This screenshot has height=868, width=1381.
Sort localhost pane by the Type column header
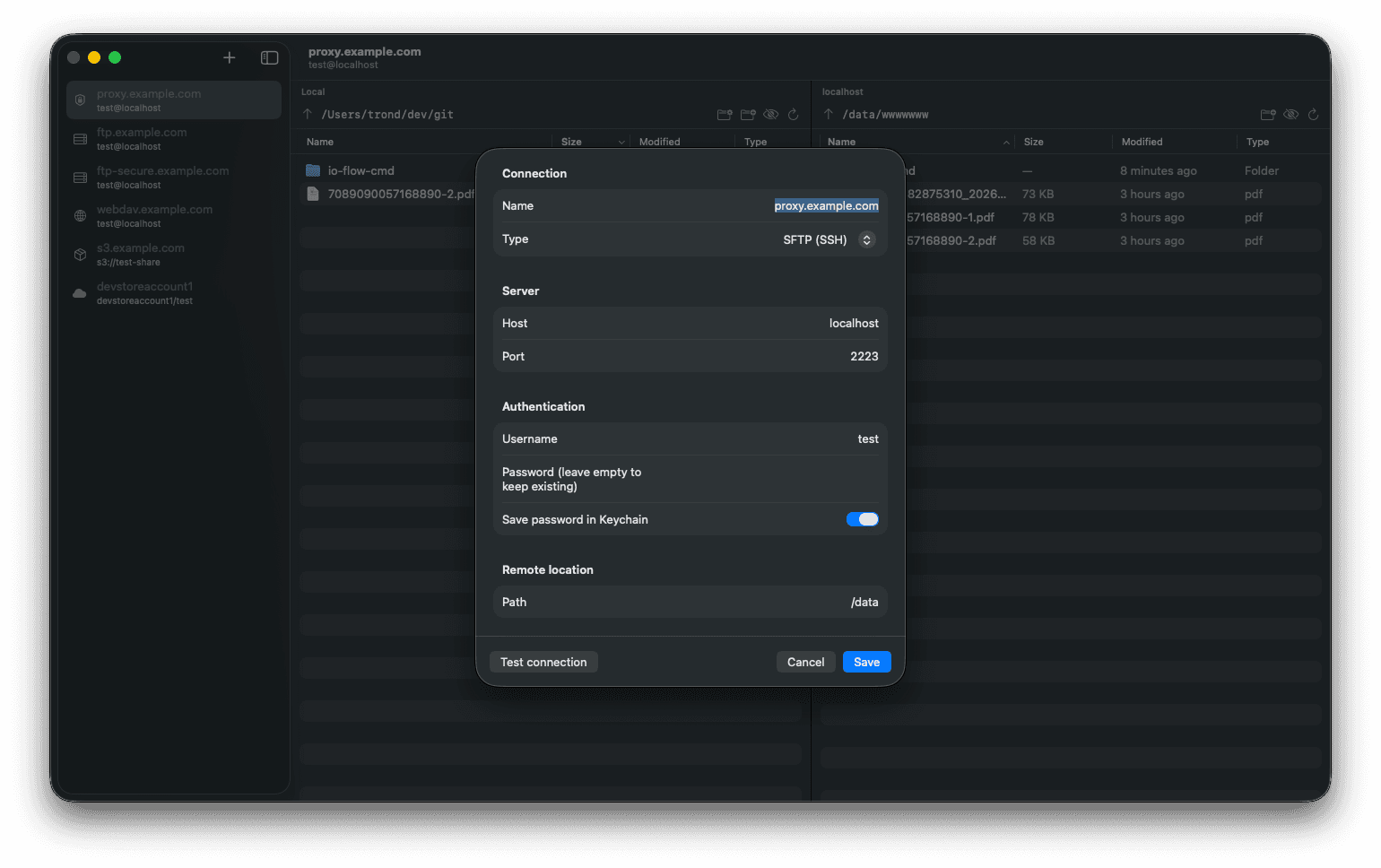click(1257, 142)
